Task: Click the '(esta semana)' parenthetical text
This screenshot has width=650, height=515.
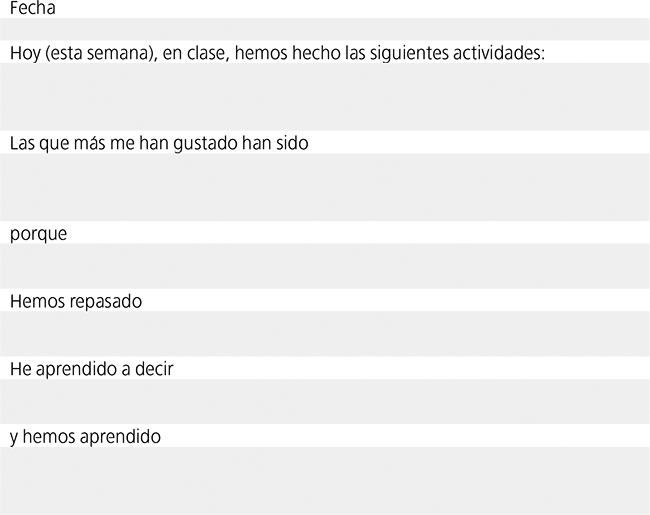Action: tap(95, 53)
